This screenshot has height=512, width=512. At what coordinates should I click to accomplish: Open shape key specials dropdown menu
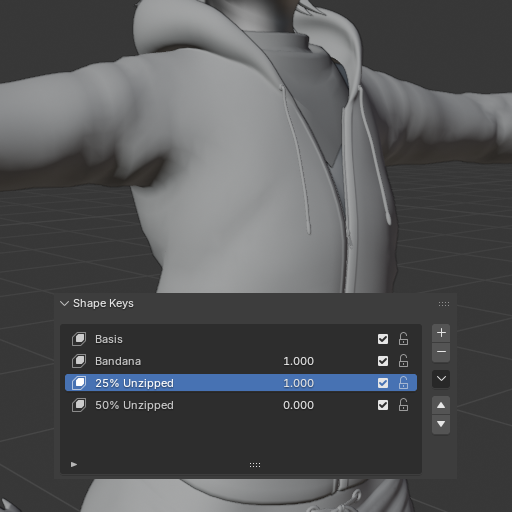coord(441,379)
